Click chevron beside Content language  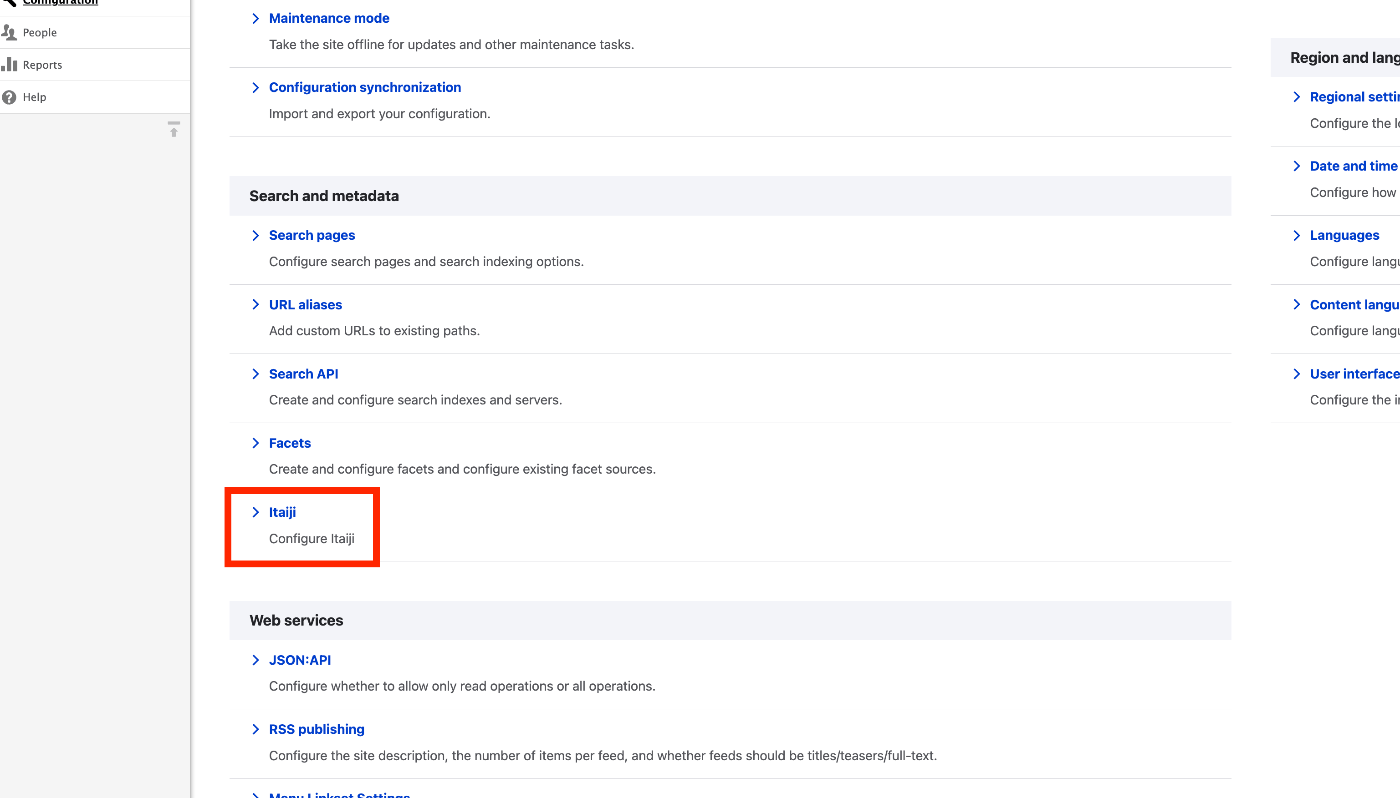pos(1297,304)
